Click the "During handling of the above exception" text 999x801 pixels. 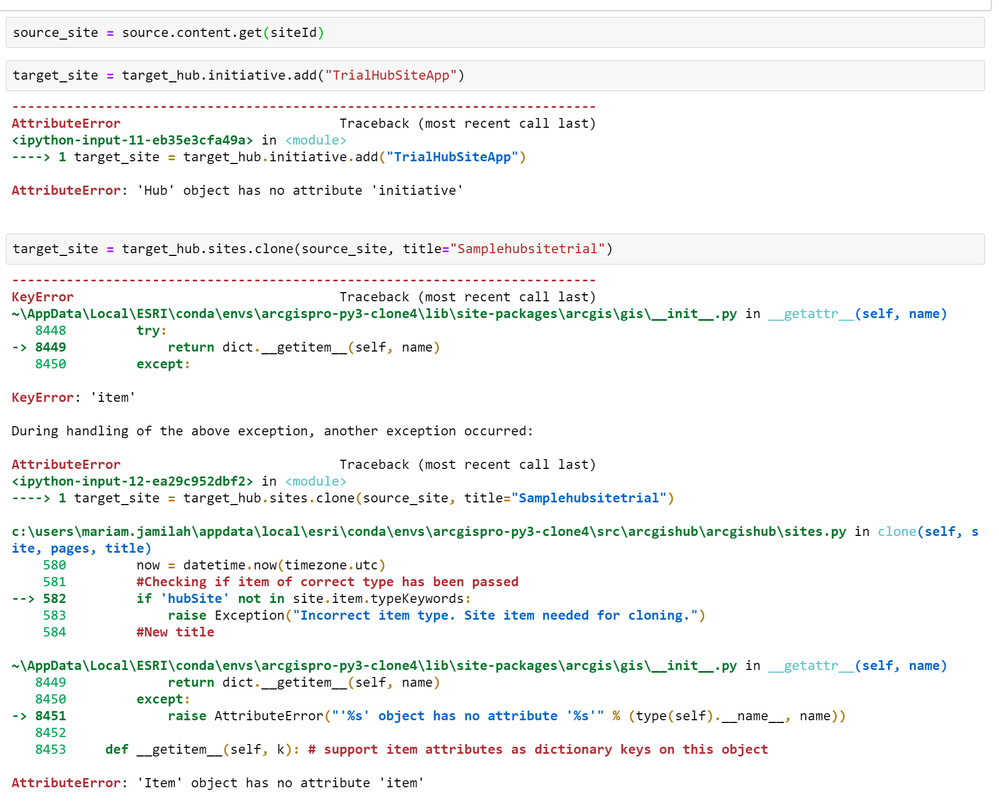(272, 431)
